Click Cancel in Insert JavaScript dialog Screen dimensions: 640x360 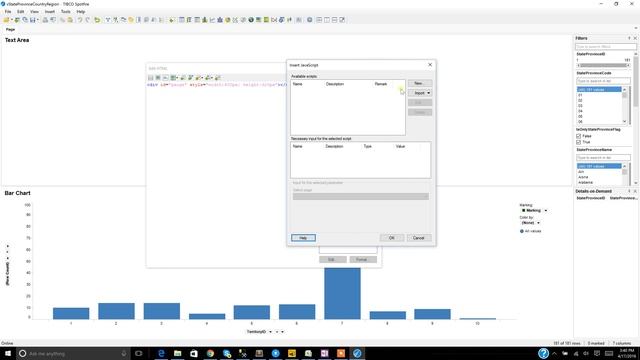coord(419,238)
